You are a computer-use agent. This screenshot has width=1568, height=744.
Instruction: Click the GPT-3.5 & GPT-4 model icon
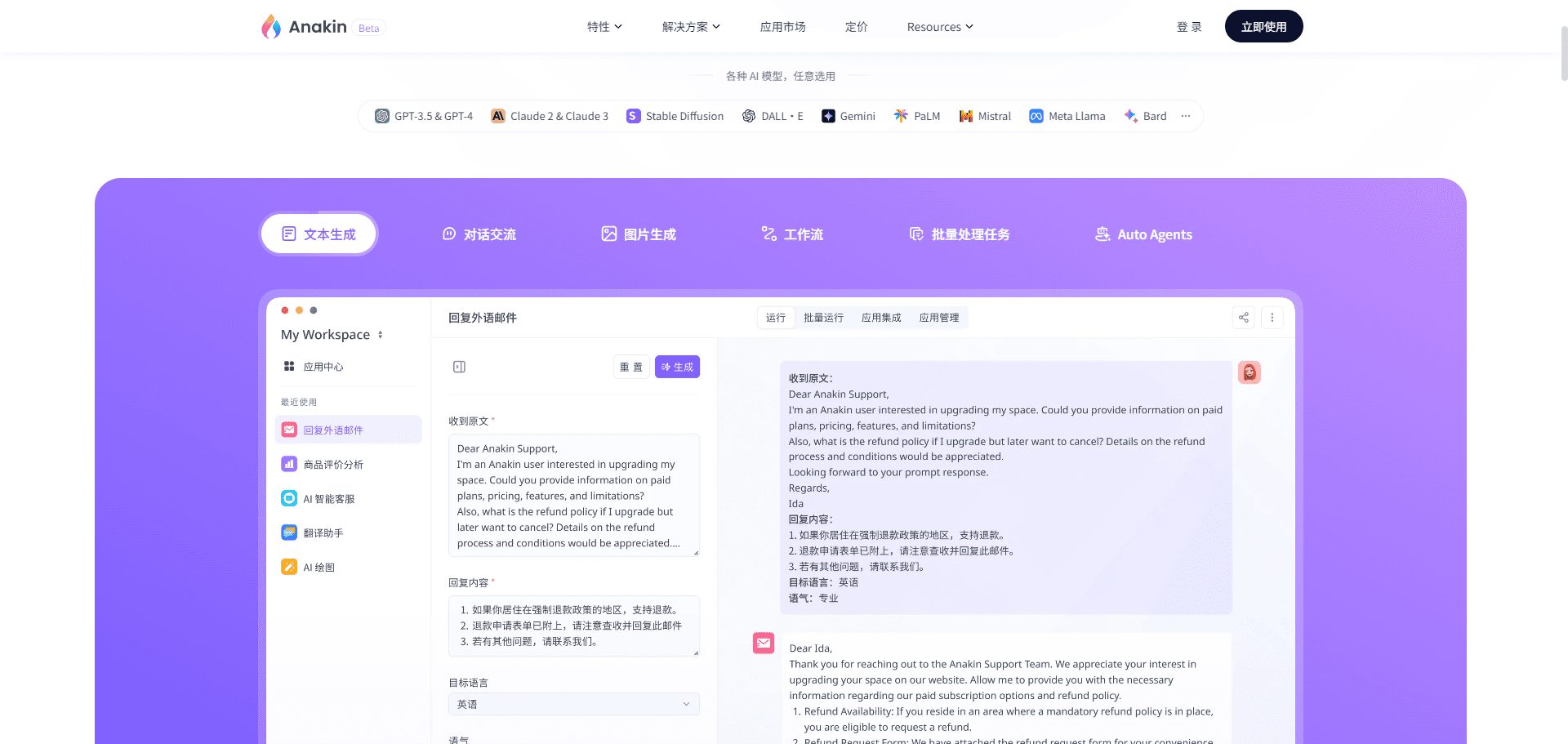point(382,116)
